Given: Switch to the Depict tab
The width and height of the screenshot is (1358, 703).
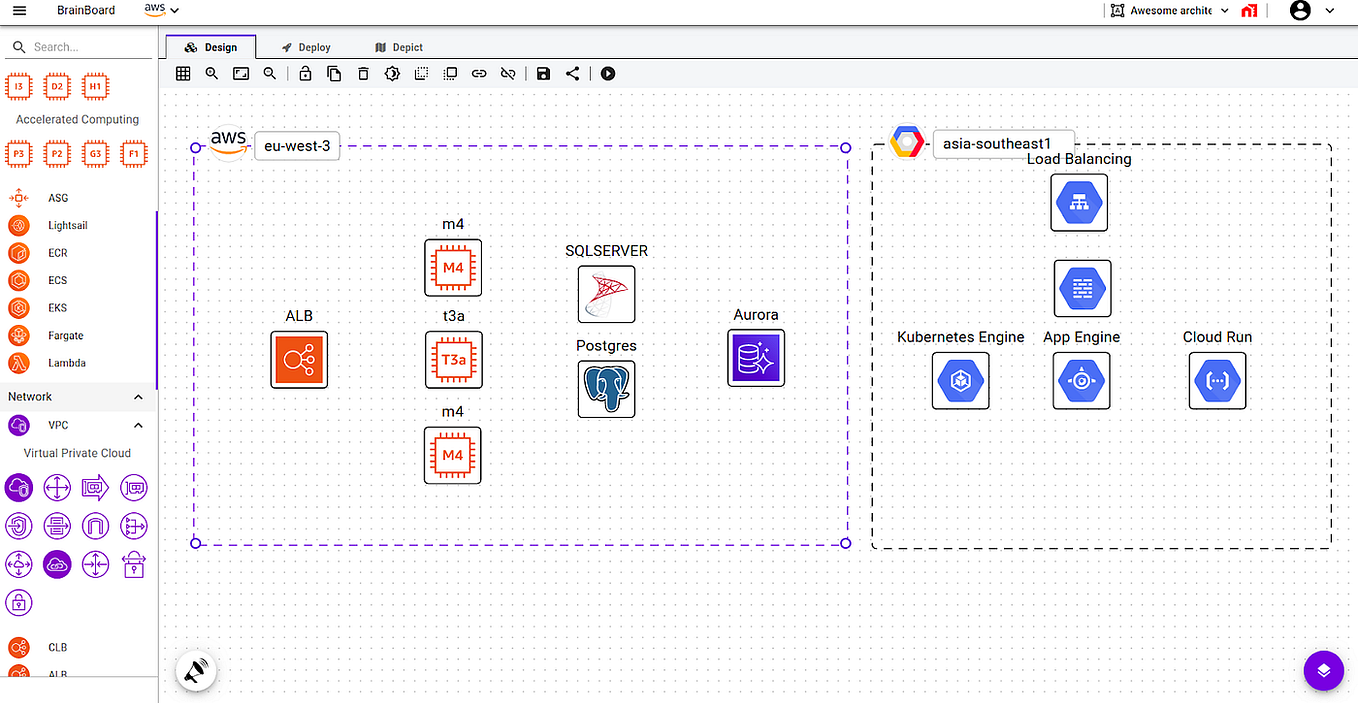Looking at the screenshot, I should 398,46.
